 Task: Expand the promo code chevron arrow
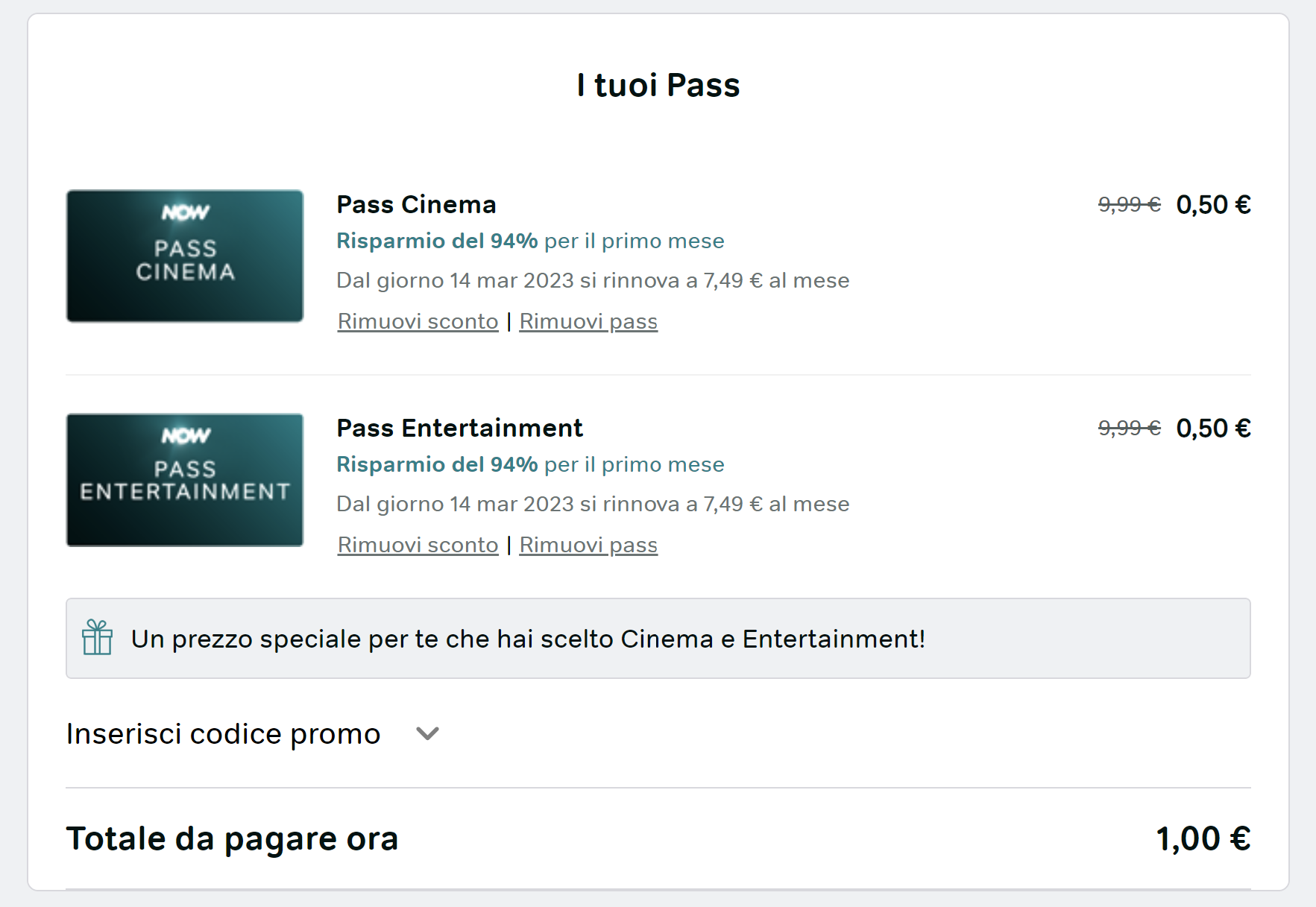pyautogui.click(x=427, y=734)
